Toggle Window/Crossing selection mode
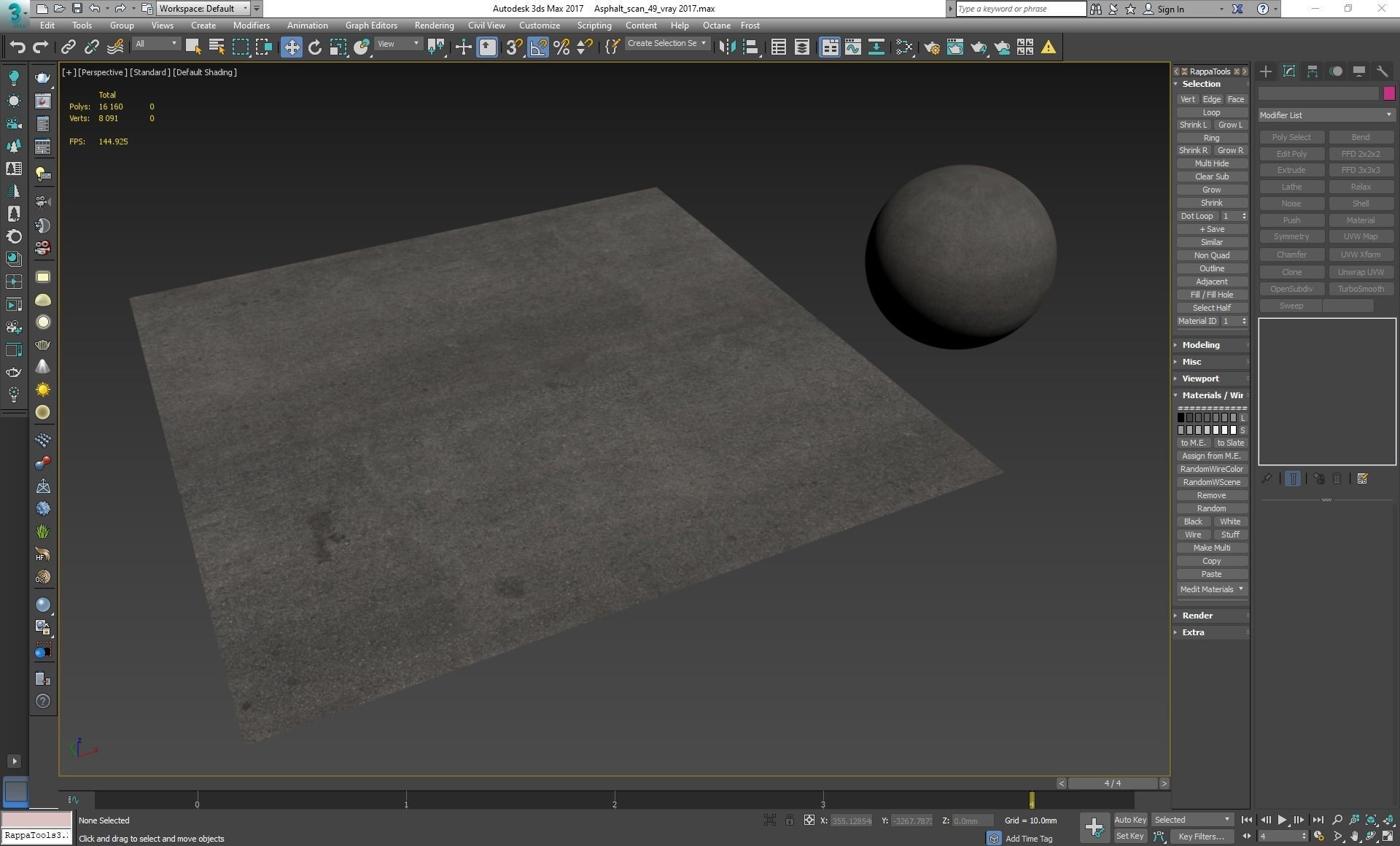The height and width of the screenshot is (846, 1400). point(264,47)
